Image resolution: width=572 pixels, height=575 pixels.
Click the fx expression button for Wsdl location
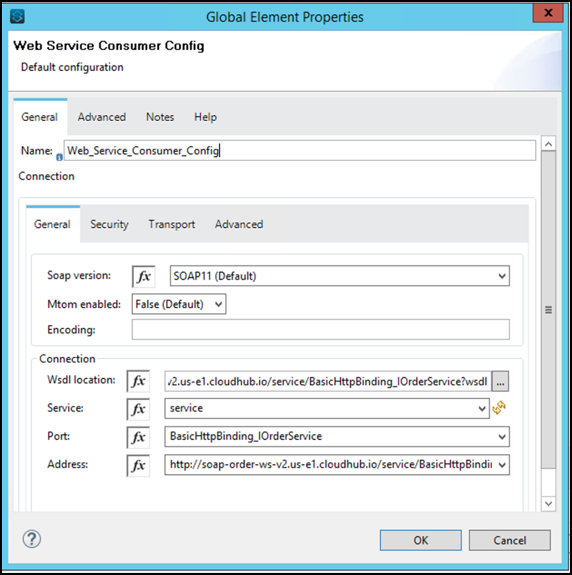[138, 381]
